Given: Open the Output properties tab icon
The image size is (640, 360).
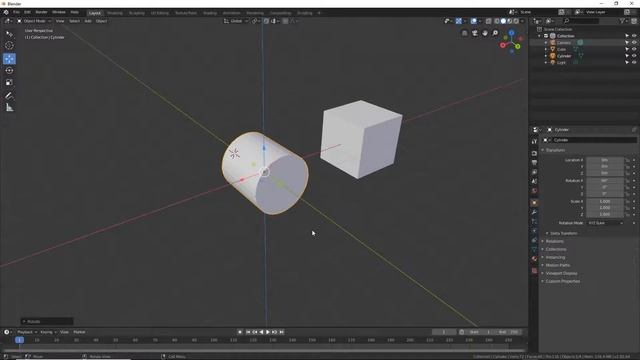Looking at the screenshot, I should (x=534, y=162).
